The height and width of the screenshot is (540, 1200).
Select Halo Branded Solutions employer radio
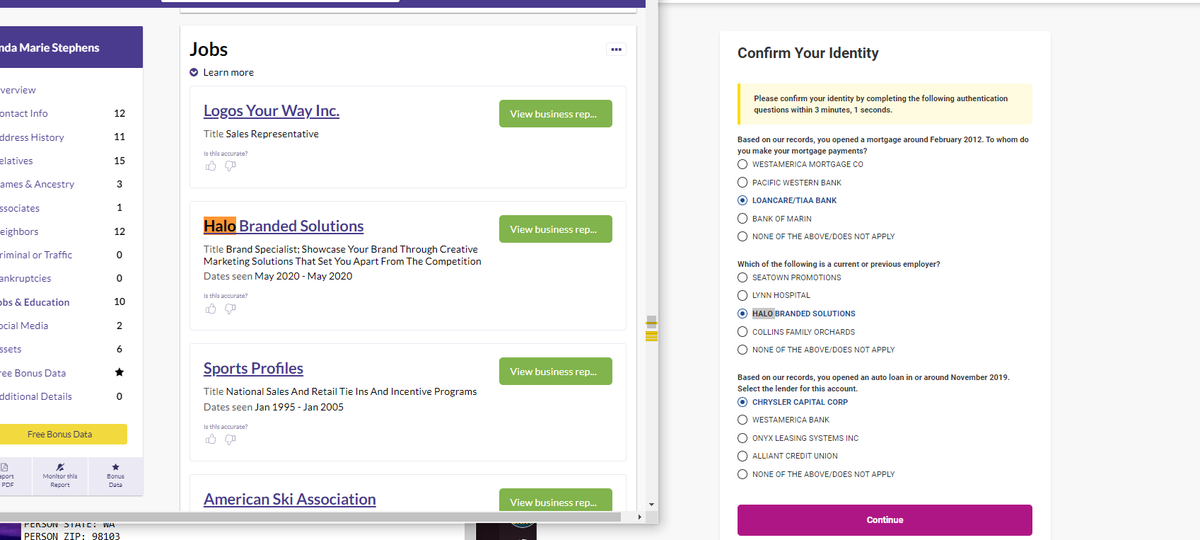[742, 313]
